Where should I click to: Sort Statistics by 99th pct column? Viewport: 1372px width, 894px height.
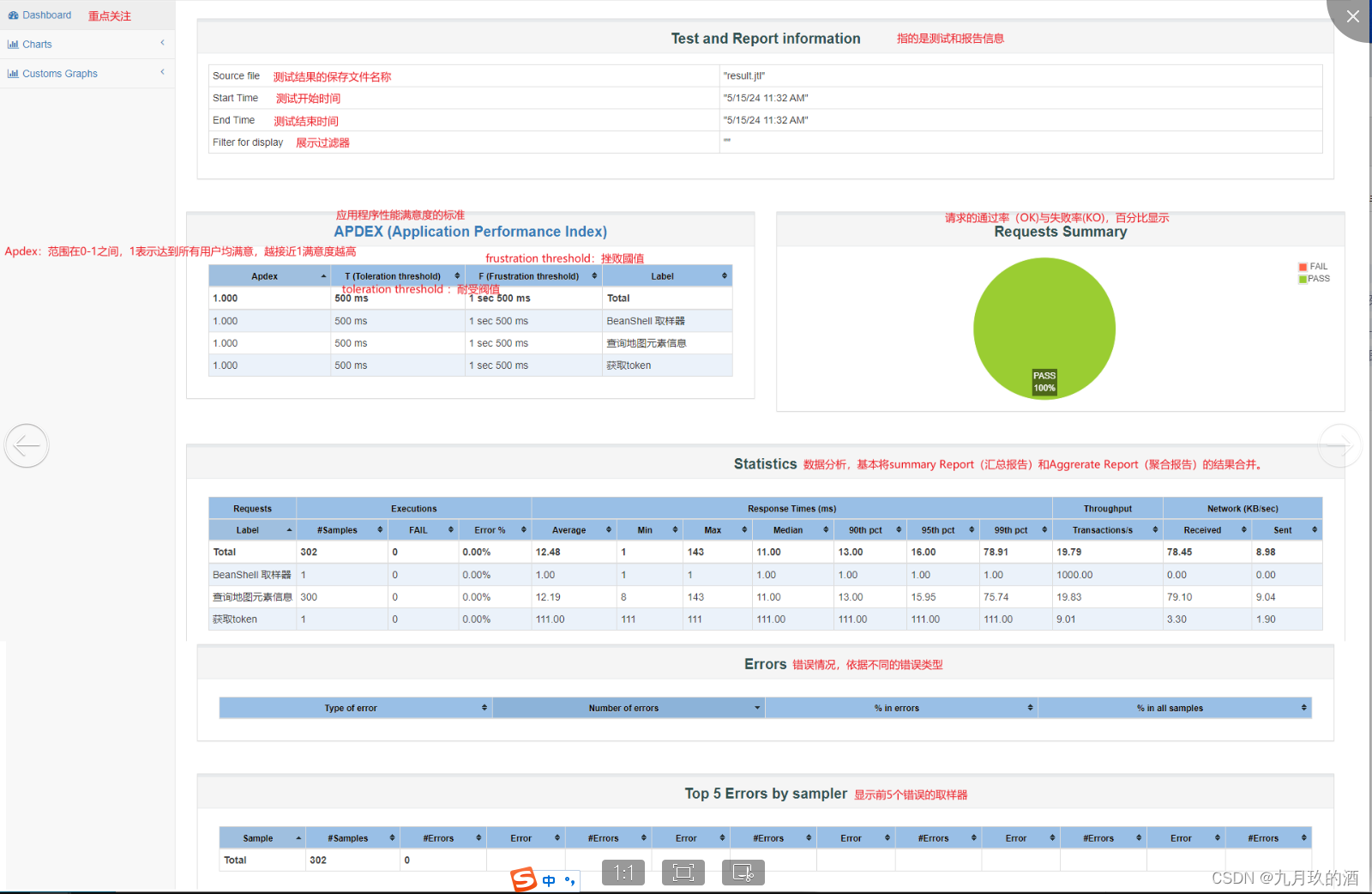click(1016, 530)
